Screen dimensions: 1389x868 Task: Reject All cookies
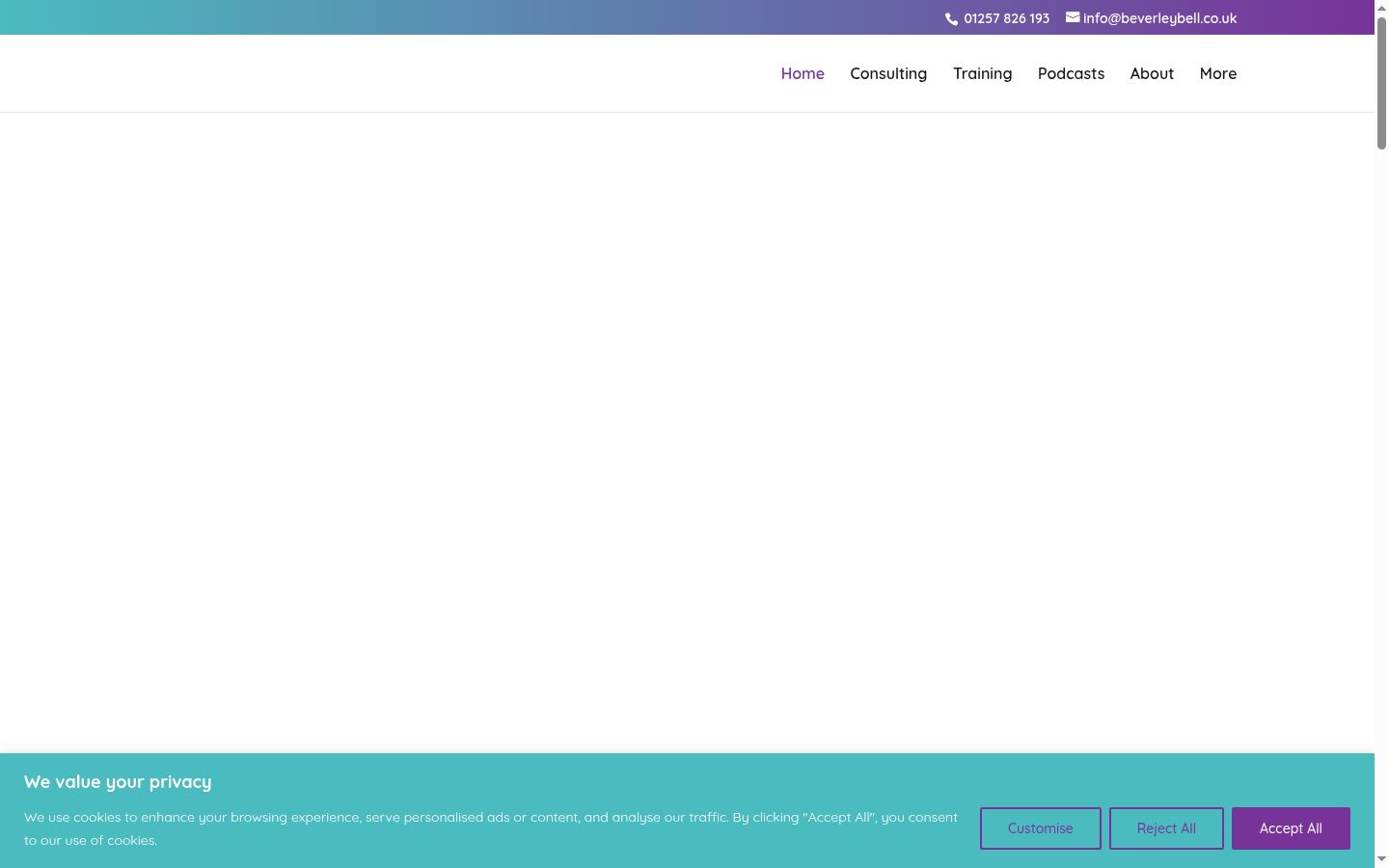pyautogui.click(x=1166, y=828)
